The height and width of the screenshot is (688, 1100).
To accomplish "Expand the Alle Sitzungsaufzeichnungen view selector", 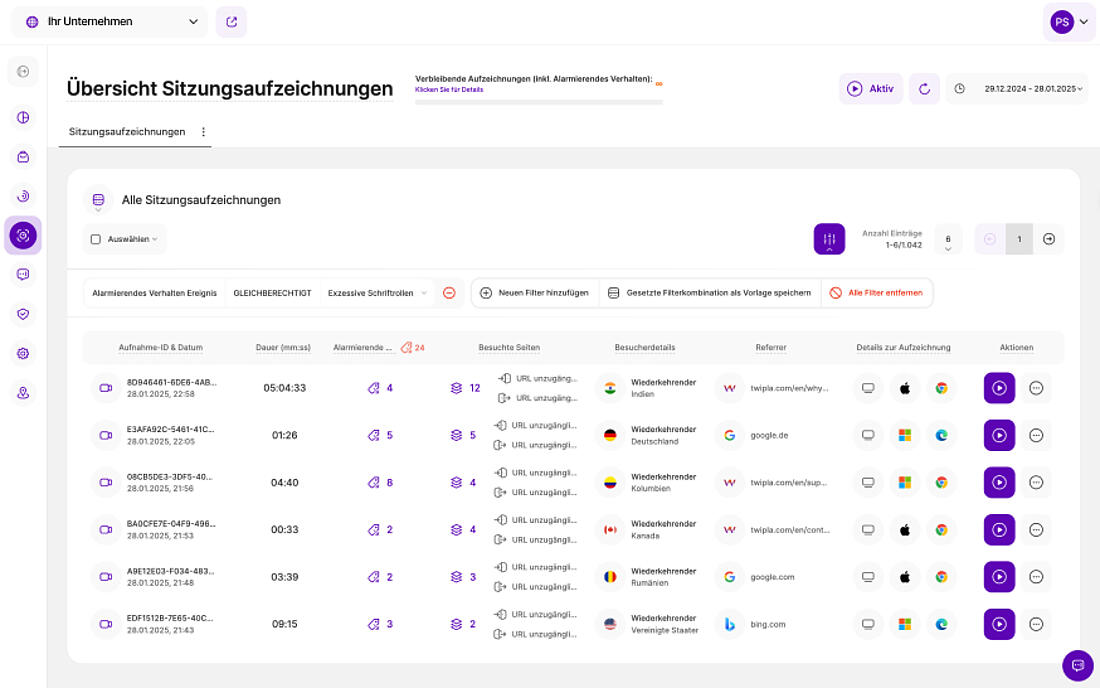I will pyautogui.click(x=98, y=201).
